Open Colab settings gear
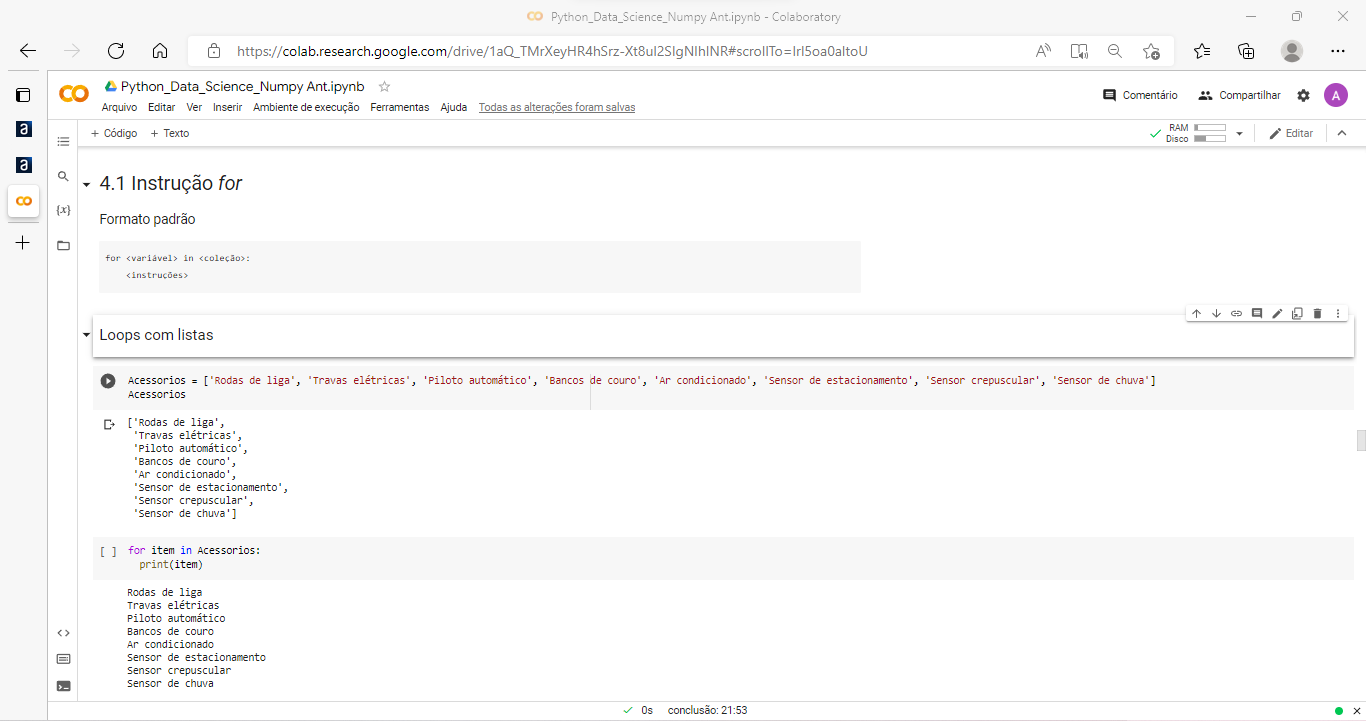This screenshot has width=1366, height=721. tap(1303, 95)
